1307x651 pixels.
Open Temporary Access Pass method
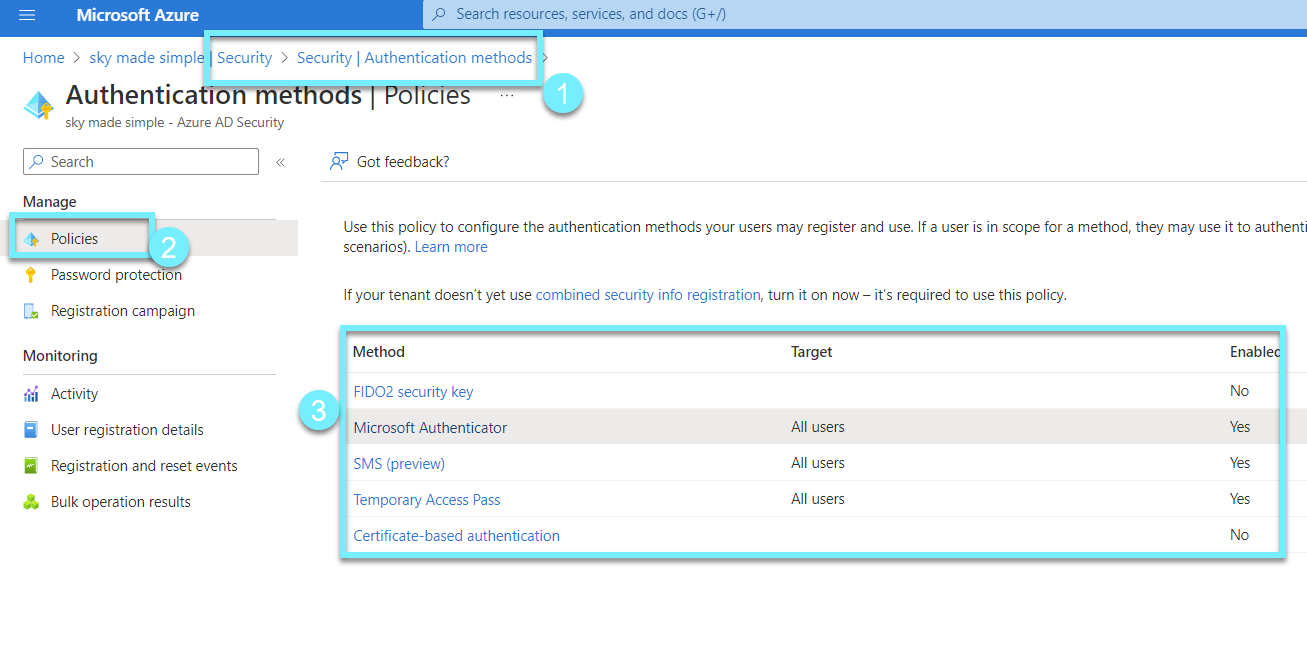(x=427, y=500)
